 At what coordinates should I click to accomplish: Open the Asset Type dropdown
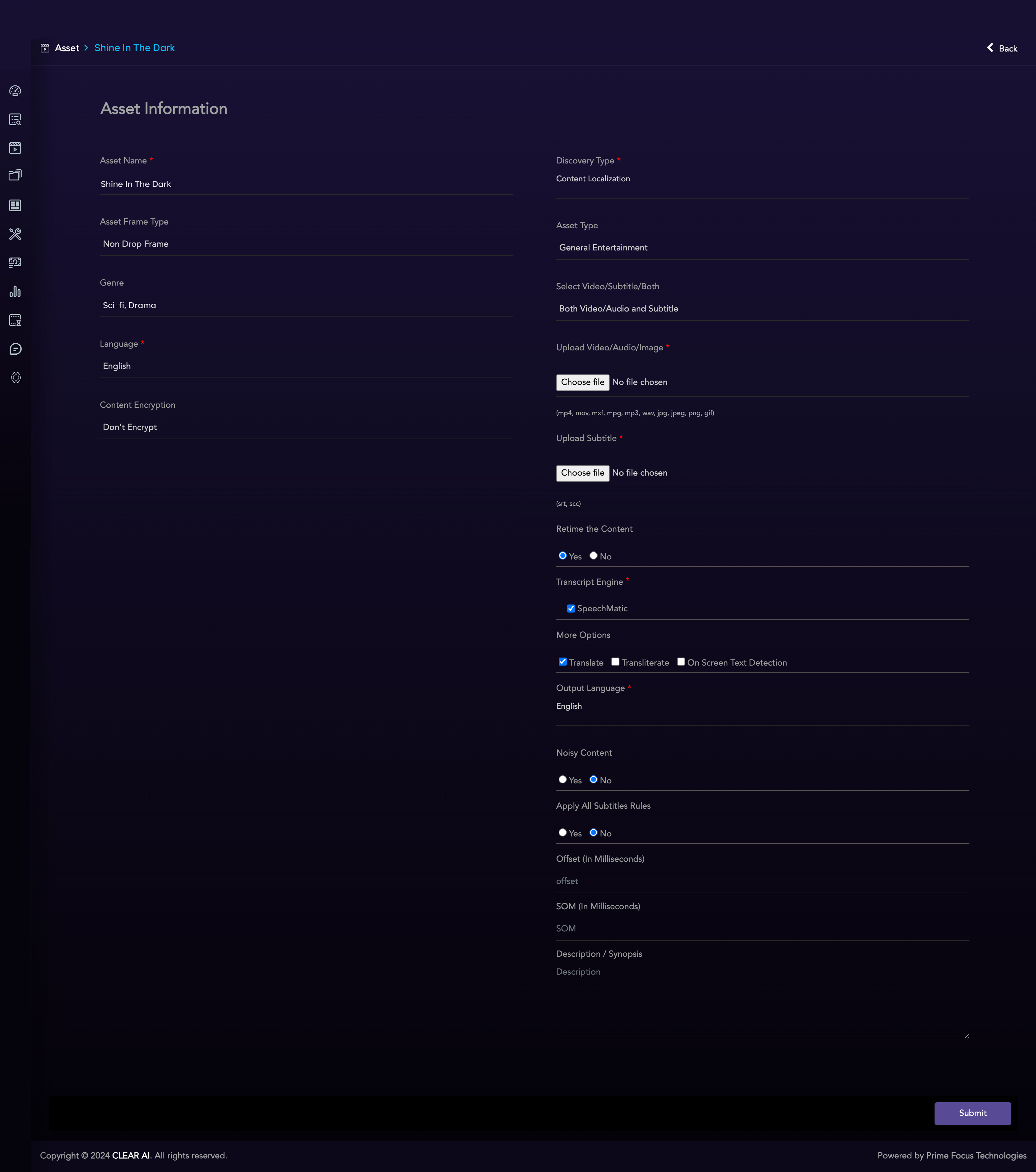(x=763, y=248)
